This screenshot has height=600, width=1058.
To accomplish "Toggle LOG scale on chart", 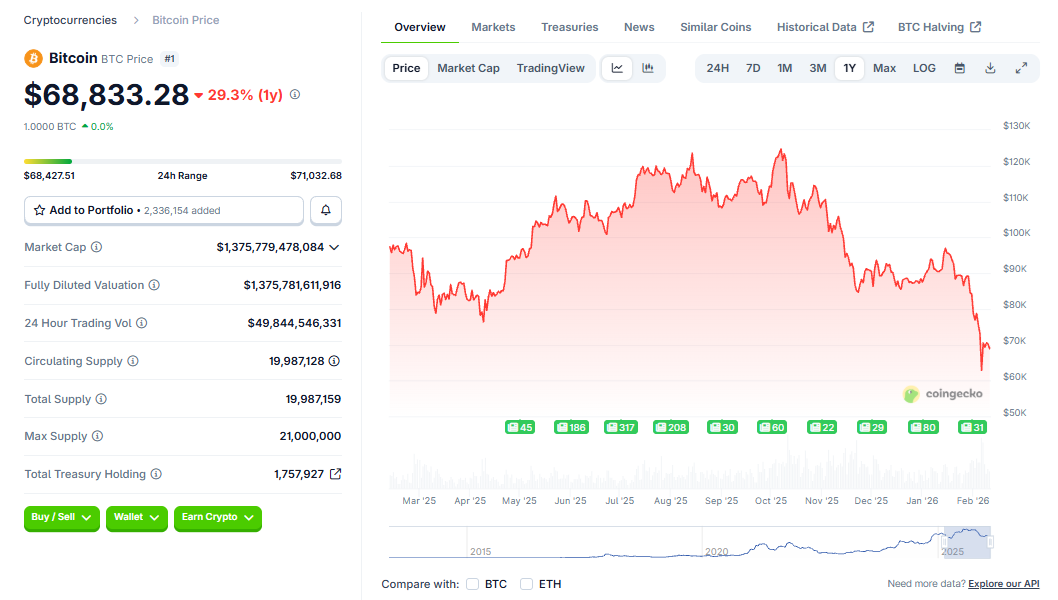I will [924, 68].
